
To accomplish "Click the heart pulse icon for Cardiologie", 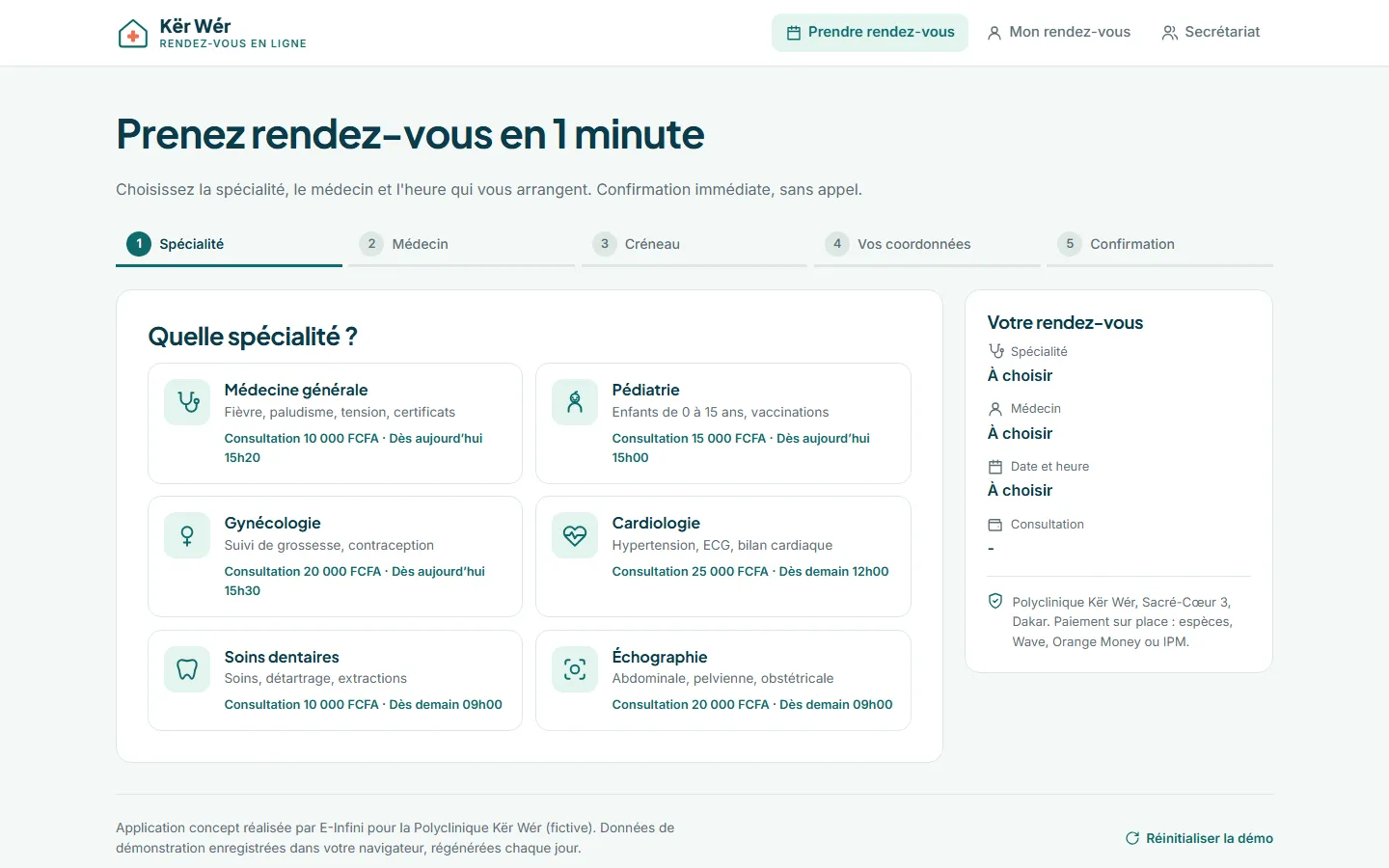I will (575, 535).
